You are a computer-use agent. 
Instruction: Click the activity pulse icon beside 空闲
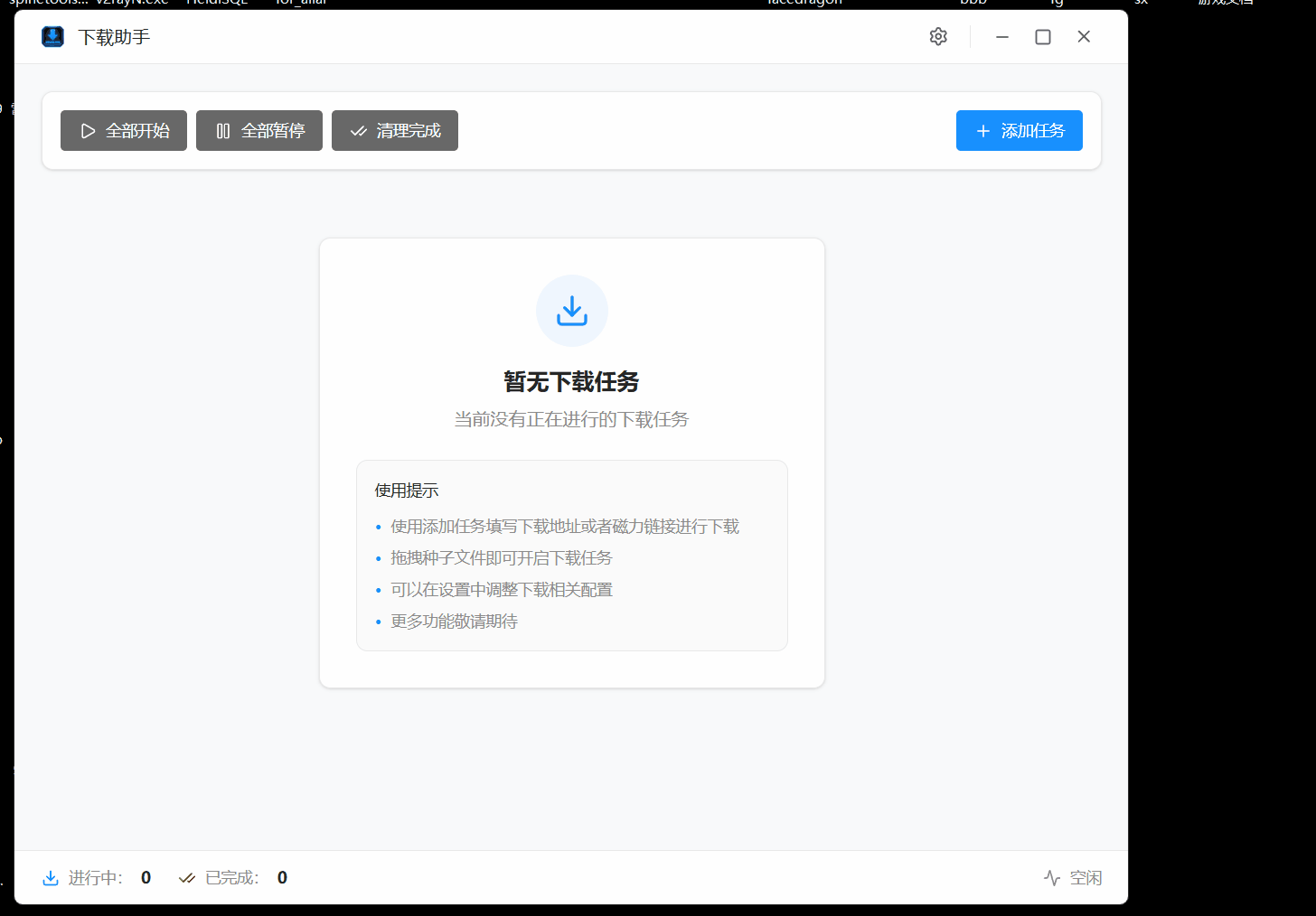(x=1051, y=876)
